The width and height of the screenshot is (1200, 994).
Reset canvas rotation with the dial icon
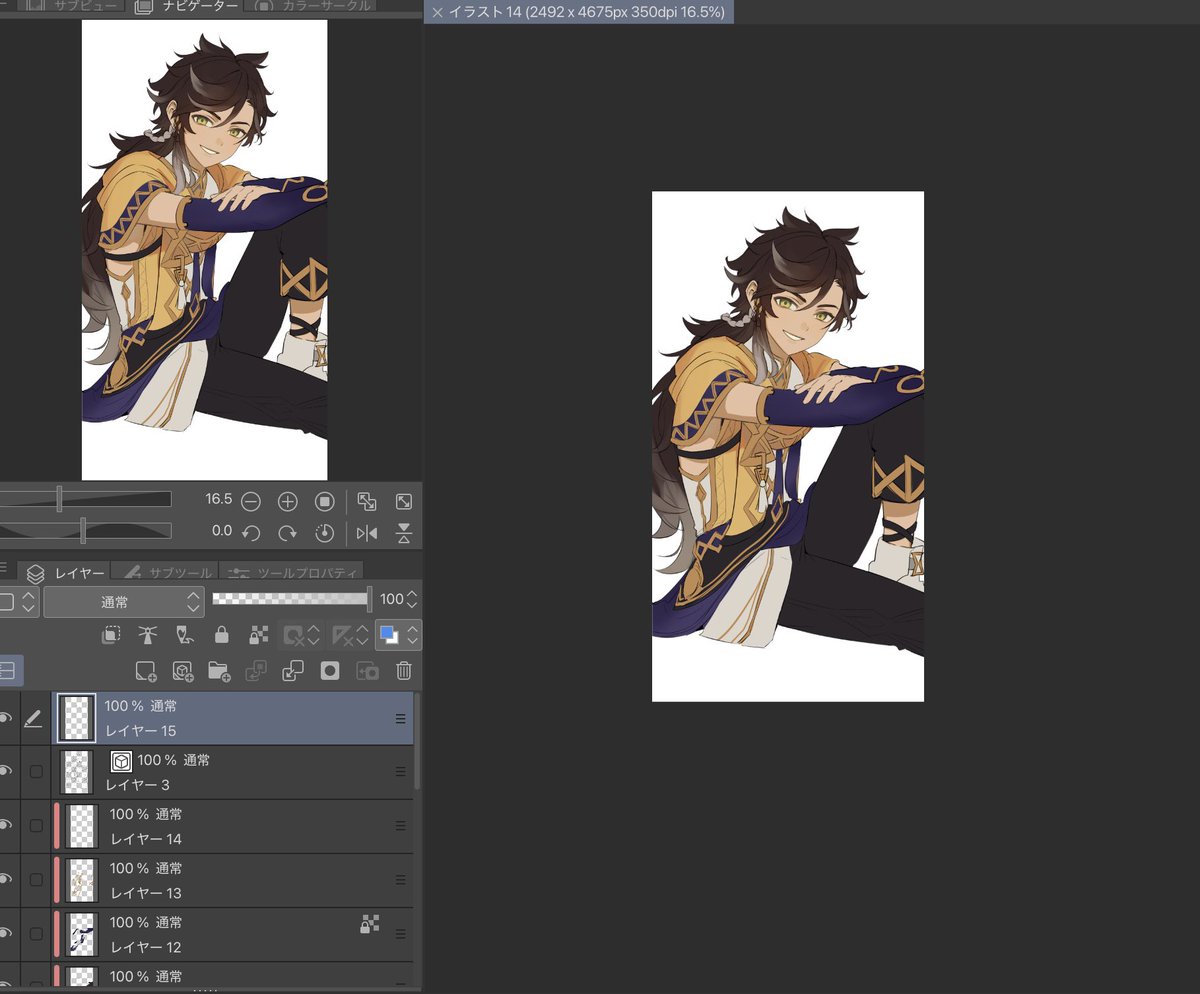325,533
